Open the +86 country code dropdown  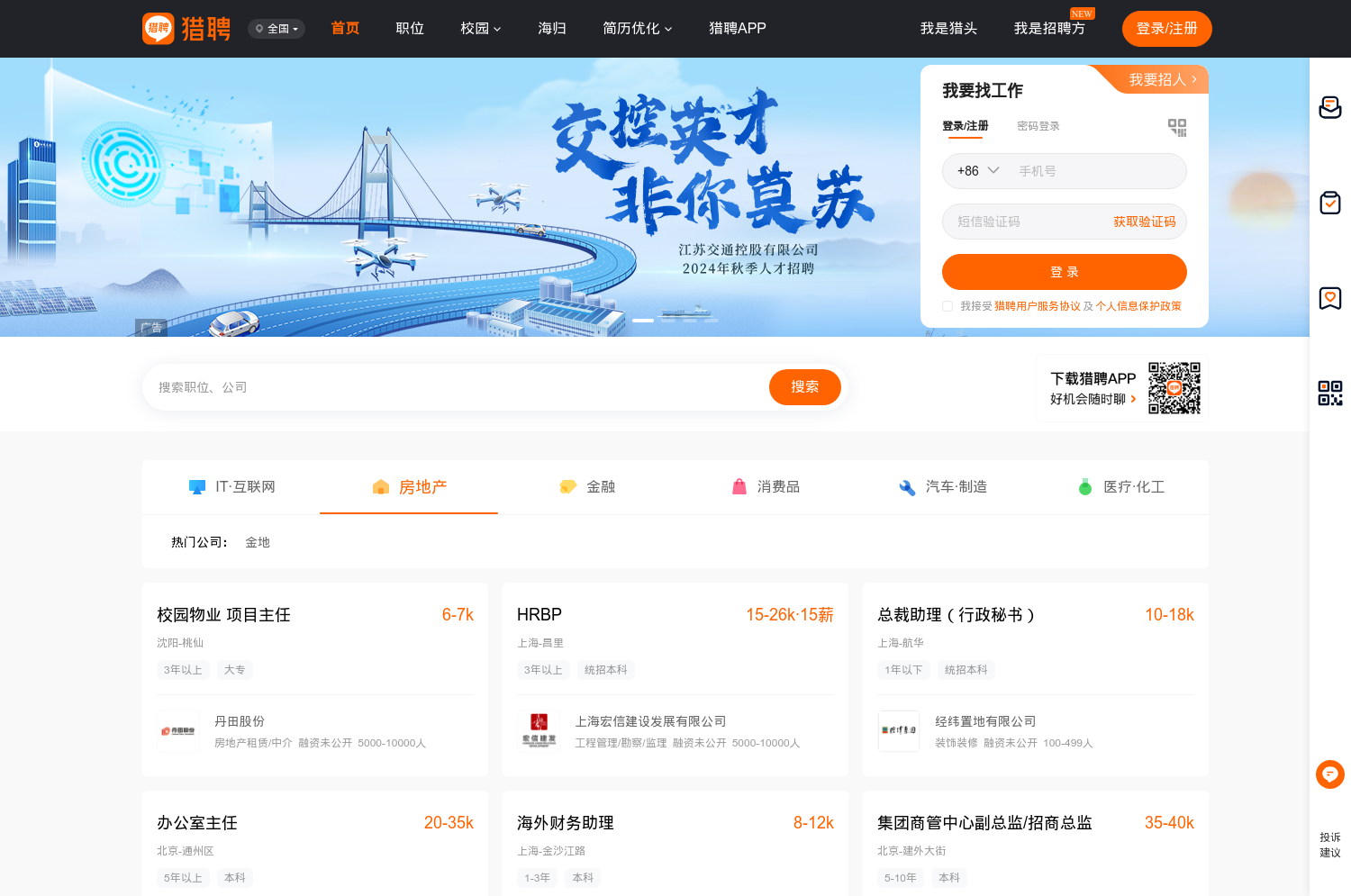point(978,171)
